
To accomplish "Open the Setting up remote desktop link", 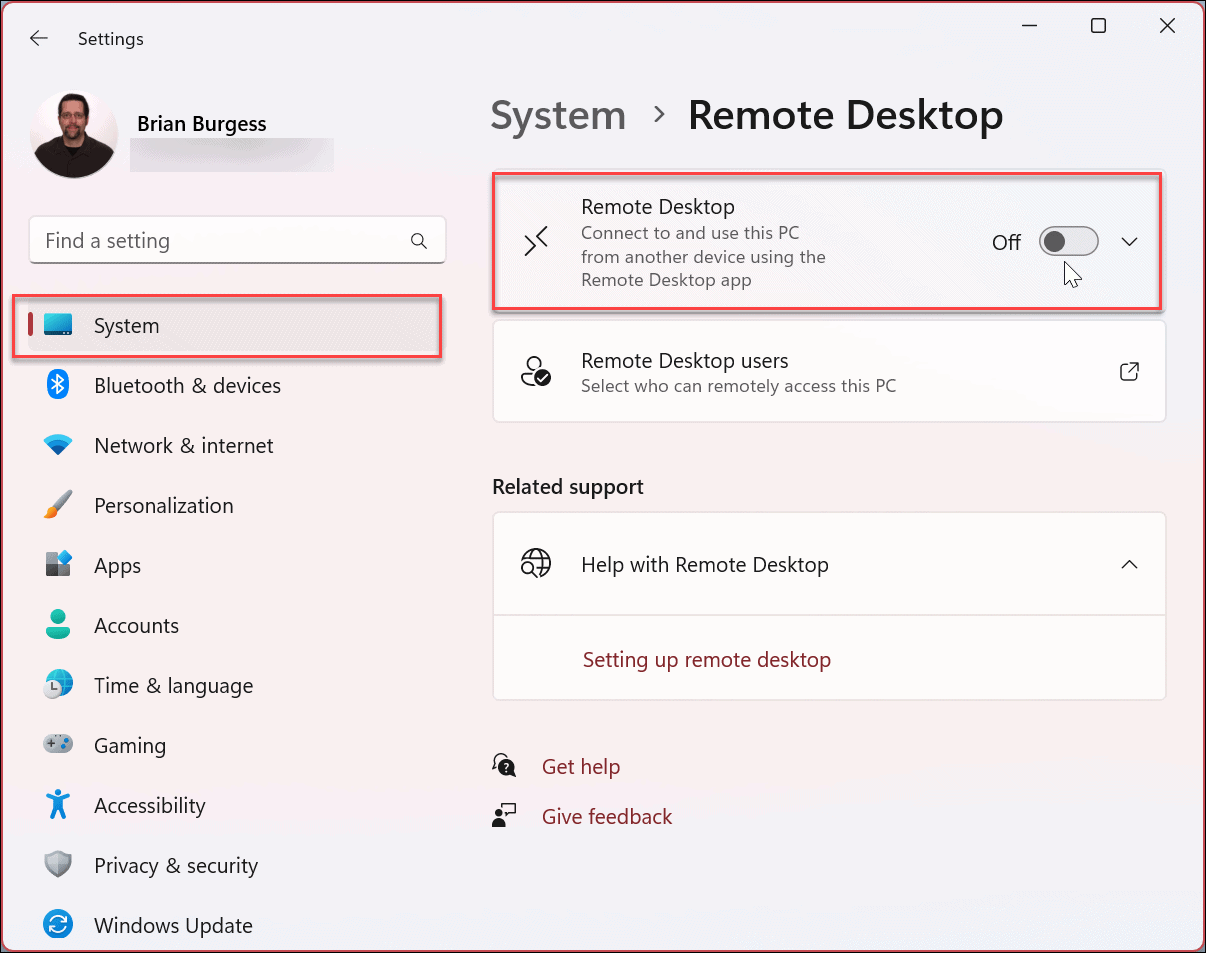I will coord(707,659).
